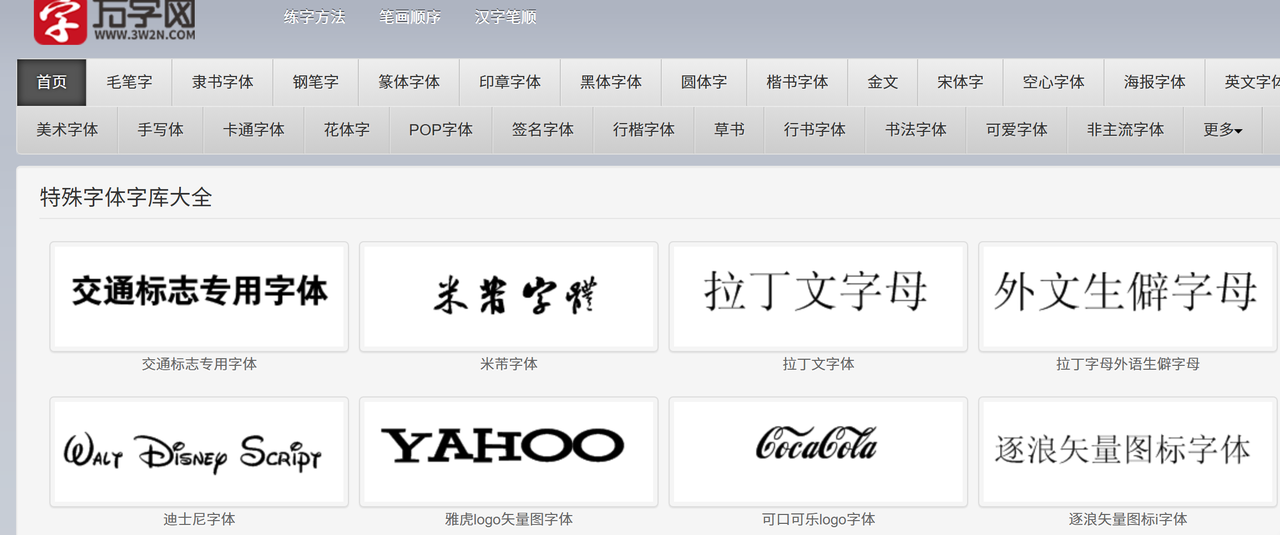
Task: Click the 迪士尼字体 caption link
Action: (199, 519)
